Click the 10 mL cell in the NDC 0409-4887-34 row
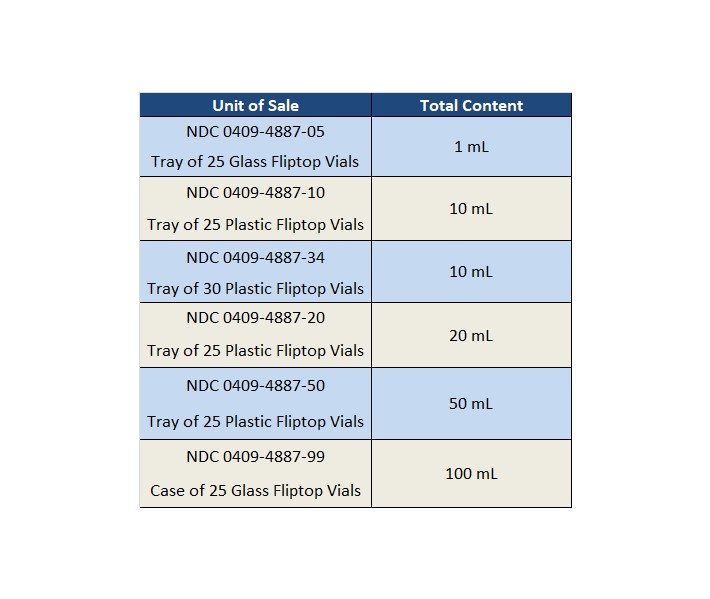Screen dimensions: 710x599 [471, 271]
